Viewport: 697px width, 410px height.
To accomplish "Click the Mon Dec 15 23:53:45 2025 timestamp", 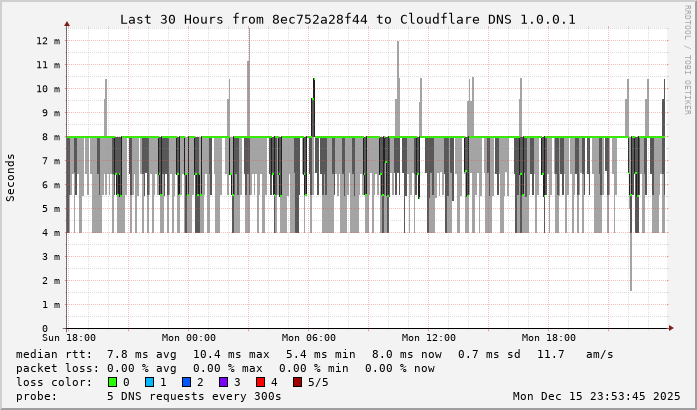I will click(589, 396).
